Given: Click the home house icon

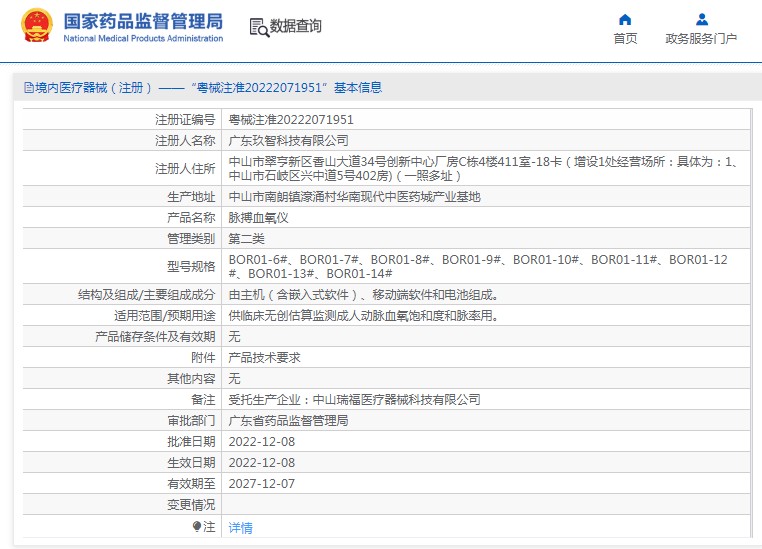Looking at the screenshot, I should point(625,19).
